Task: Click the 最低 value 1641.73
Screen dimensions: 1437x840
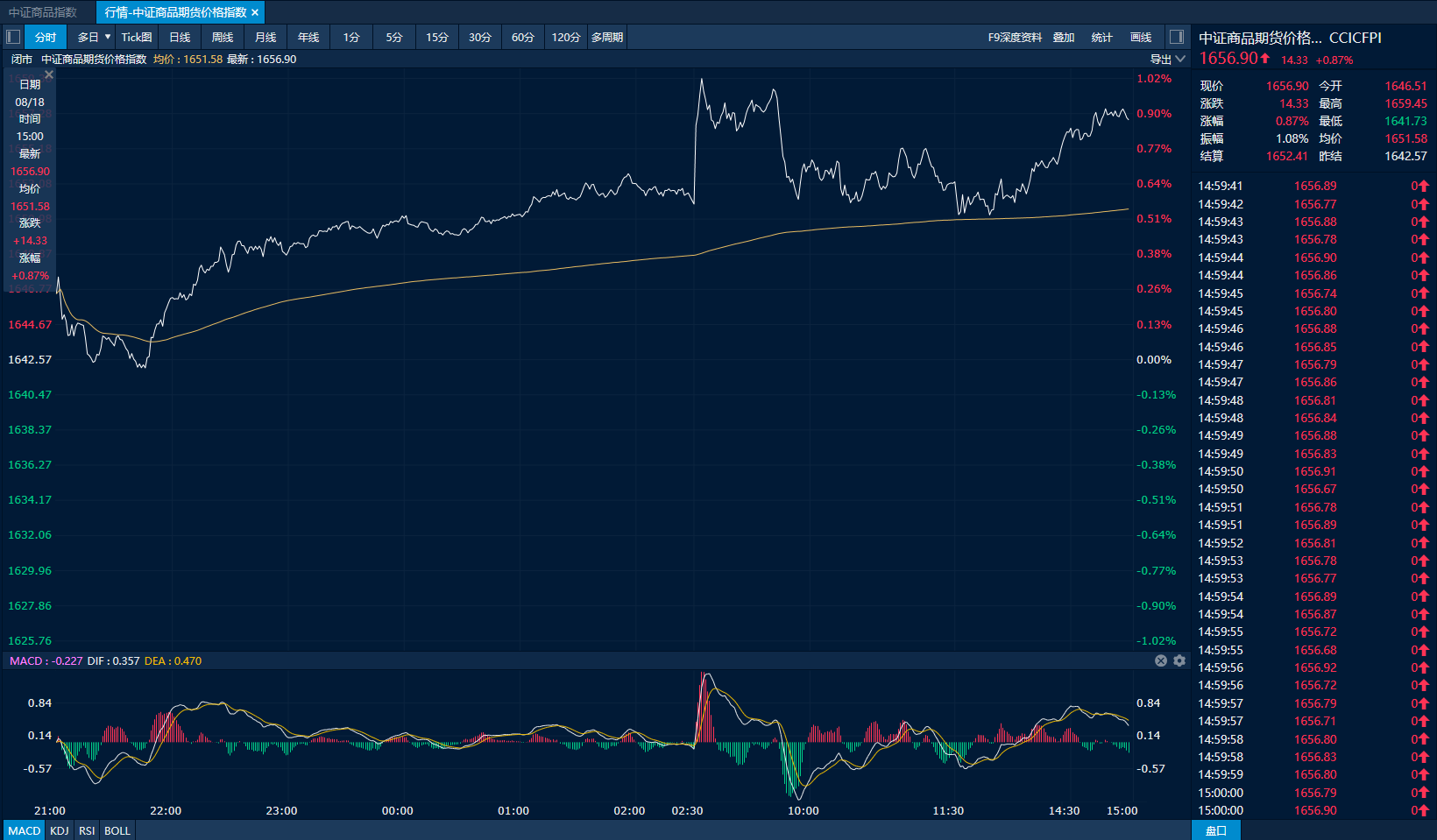Action: pos(1405,121)
